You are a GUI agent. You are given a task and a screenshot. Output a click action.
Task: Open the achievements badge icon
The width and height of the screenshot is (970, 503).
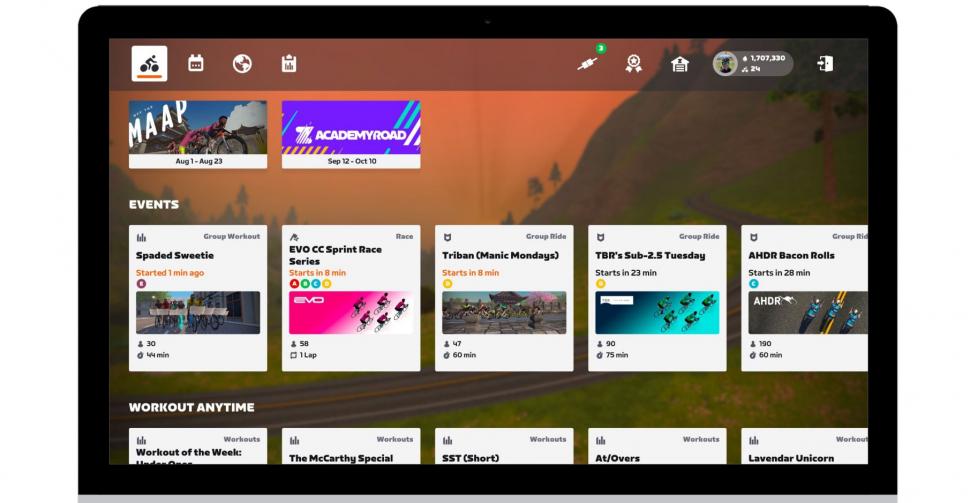[x=633, y=63]
